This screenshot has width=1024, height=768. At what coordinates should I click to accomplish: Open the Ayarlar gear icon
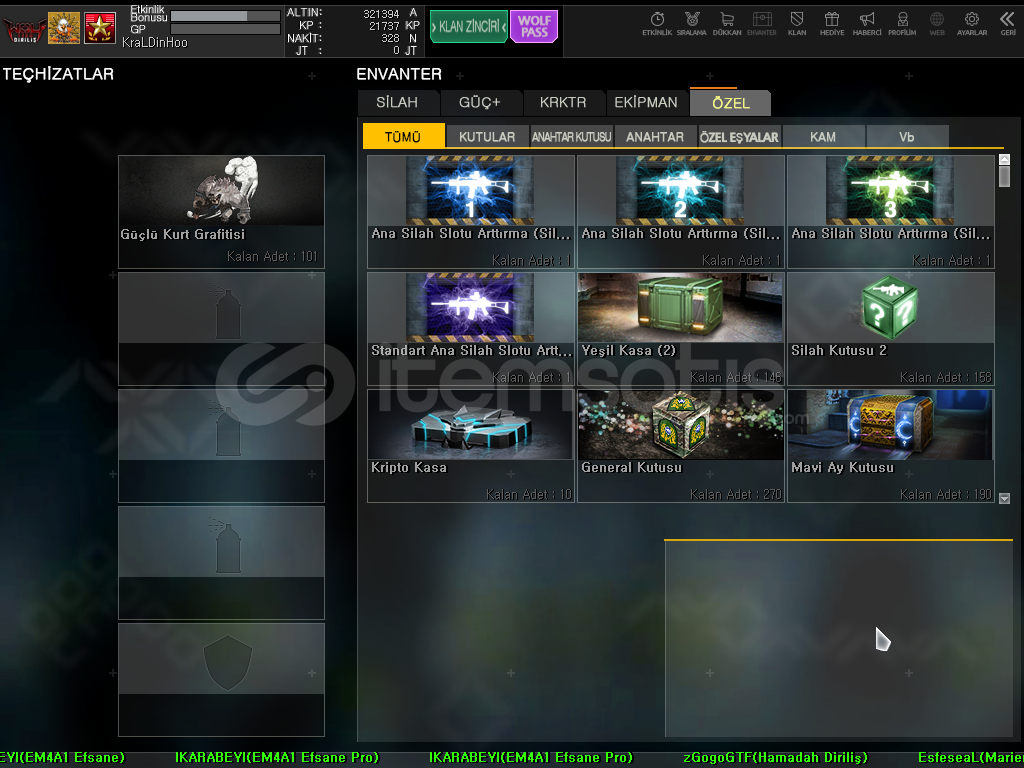[972, 24]
